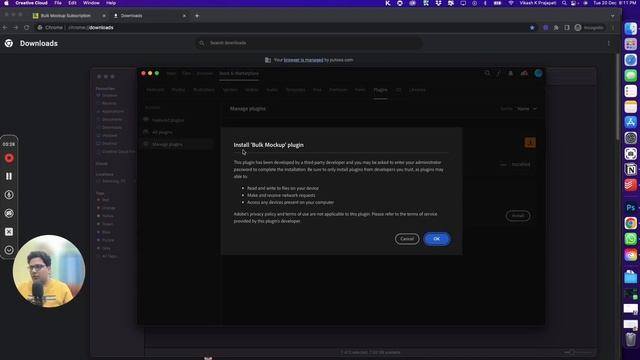Open WhatsApp from the dock
Image resolution: width=640 pixels, height=360 pixels.
631,238
